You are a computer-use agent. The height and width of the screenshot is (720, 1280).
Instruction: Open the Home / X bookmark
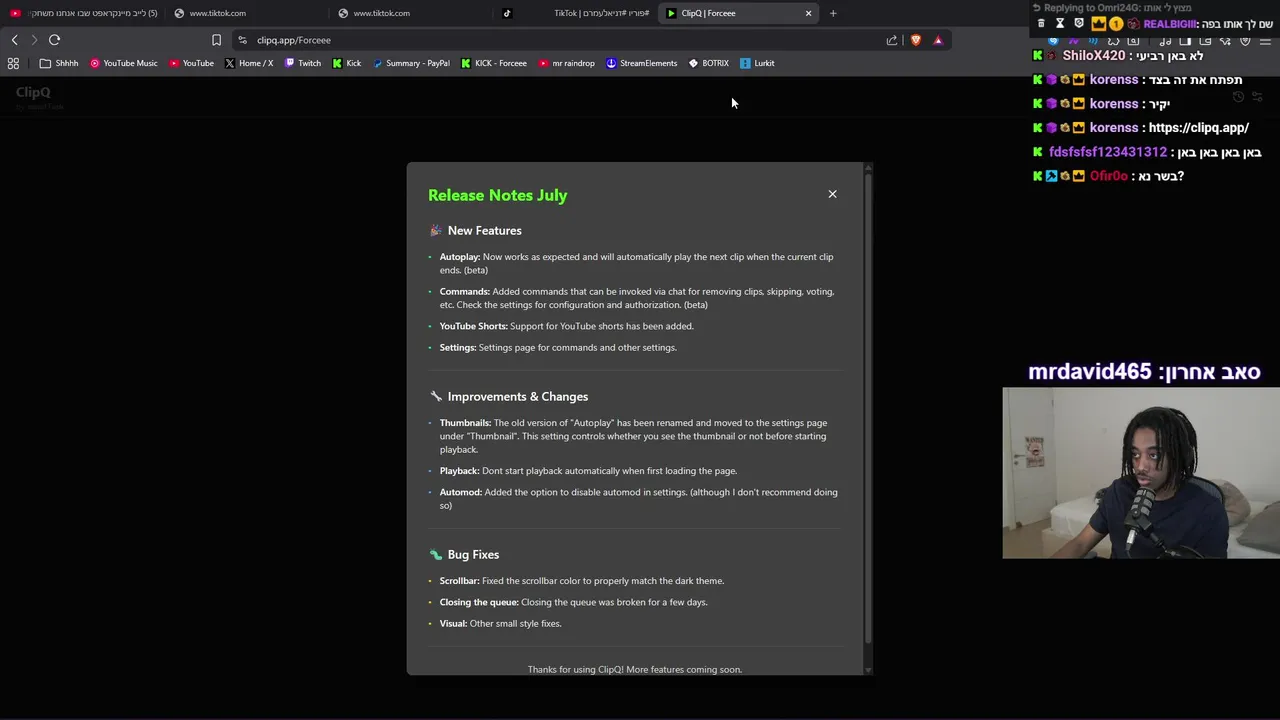click(x=249, y=63)
